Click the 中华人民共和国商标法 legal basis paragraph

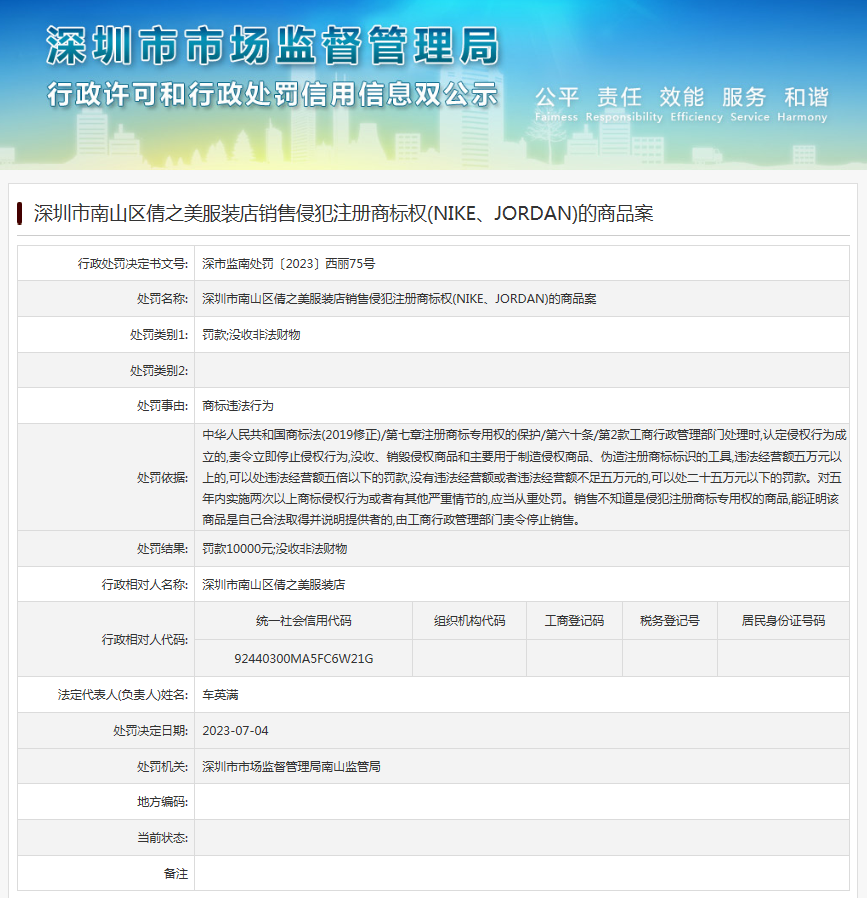pyautogui.click(x=524, y=478)
